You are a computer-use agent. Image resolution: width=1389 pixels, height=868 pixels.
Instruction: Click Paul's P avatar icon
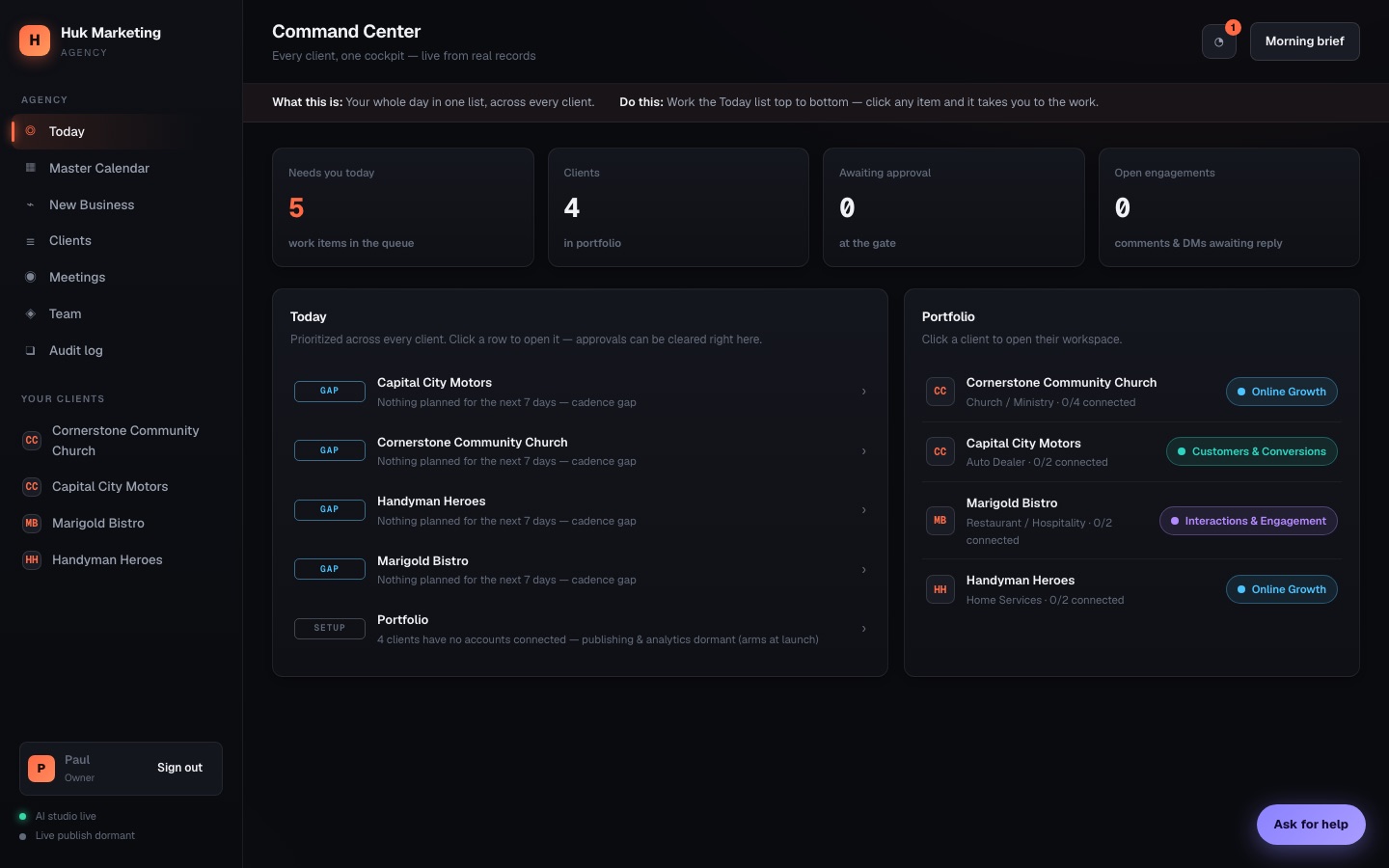(41, 769)
